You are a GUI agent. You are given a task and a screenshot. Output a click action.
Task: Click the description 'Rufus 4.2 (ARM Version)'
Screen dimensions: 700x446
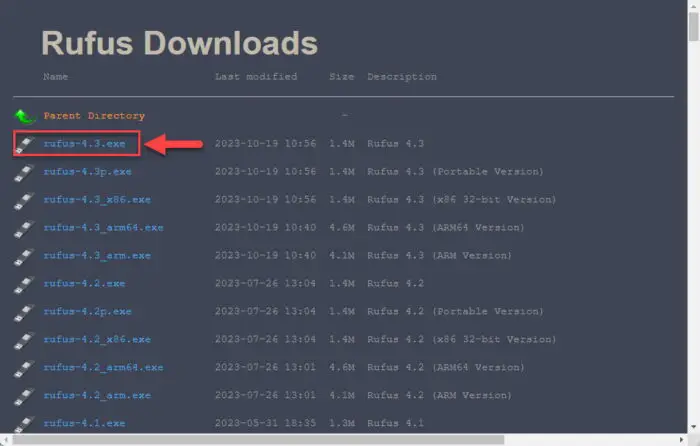[440, 395]
